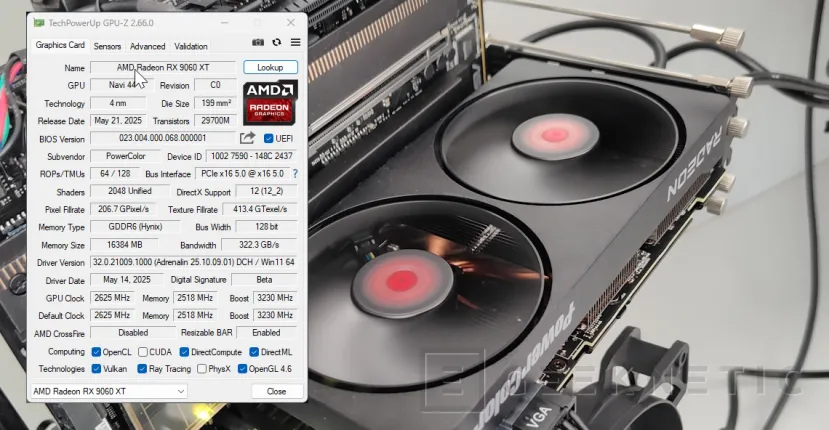Toggle the Ray Tracing checkbox
Viewport: 829px width, 430px height.
(x=142, y=369)
